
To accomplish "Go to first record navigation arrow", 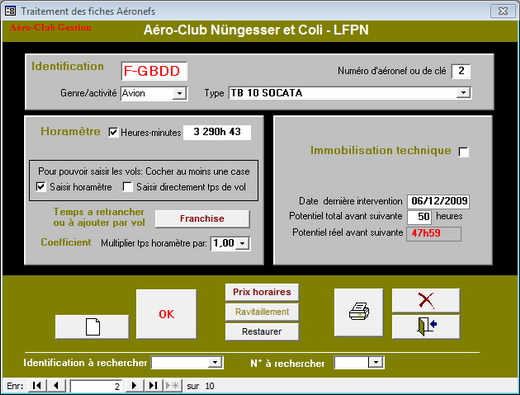I will coord(37,386).
